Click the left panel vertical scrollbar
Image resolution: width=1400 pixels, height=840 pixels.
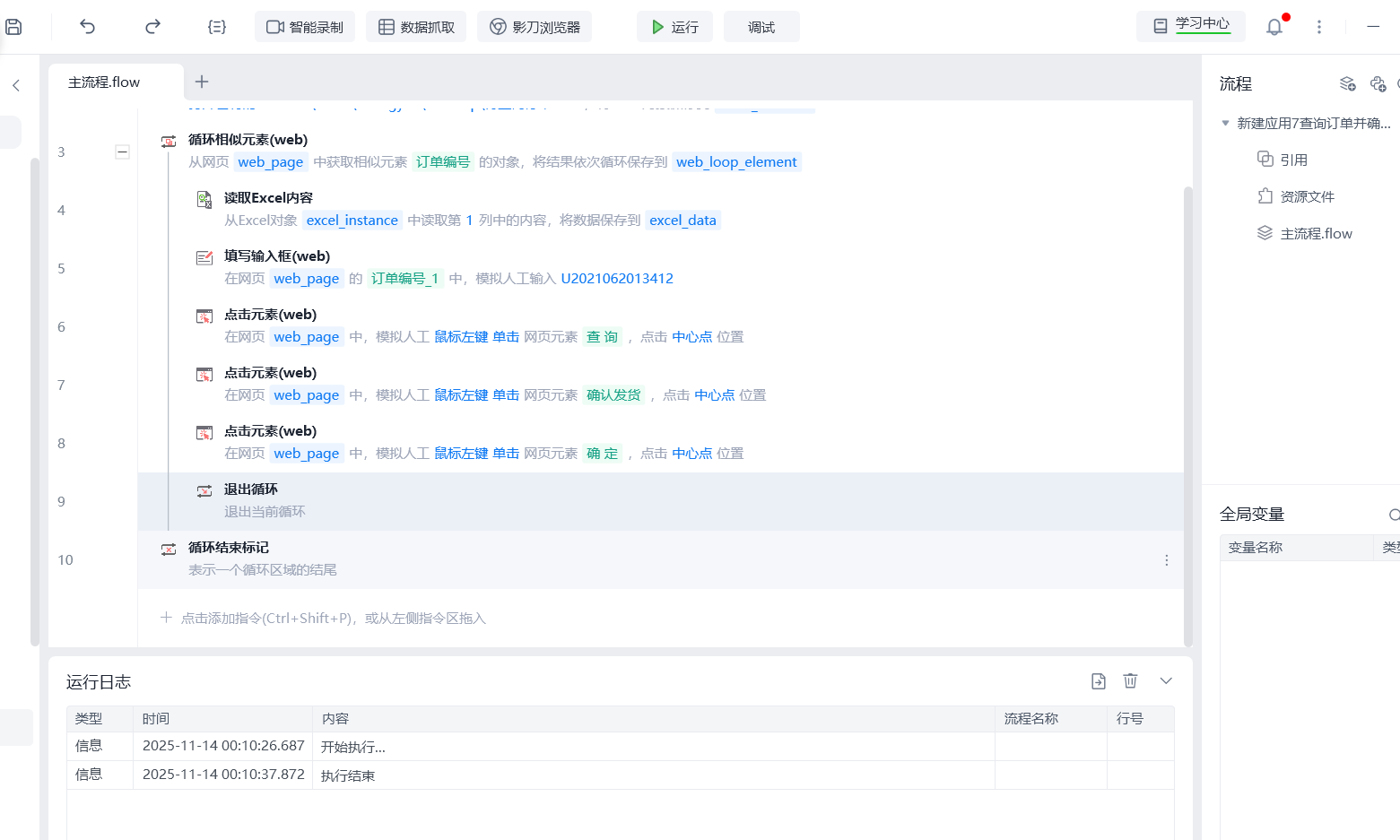pyautogui.click(x=35, y=402)
